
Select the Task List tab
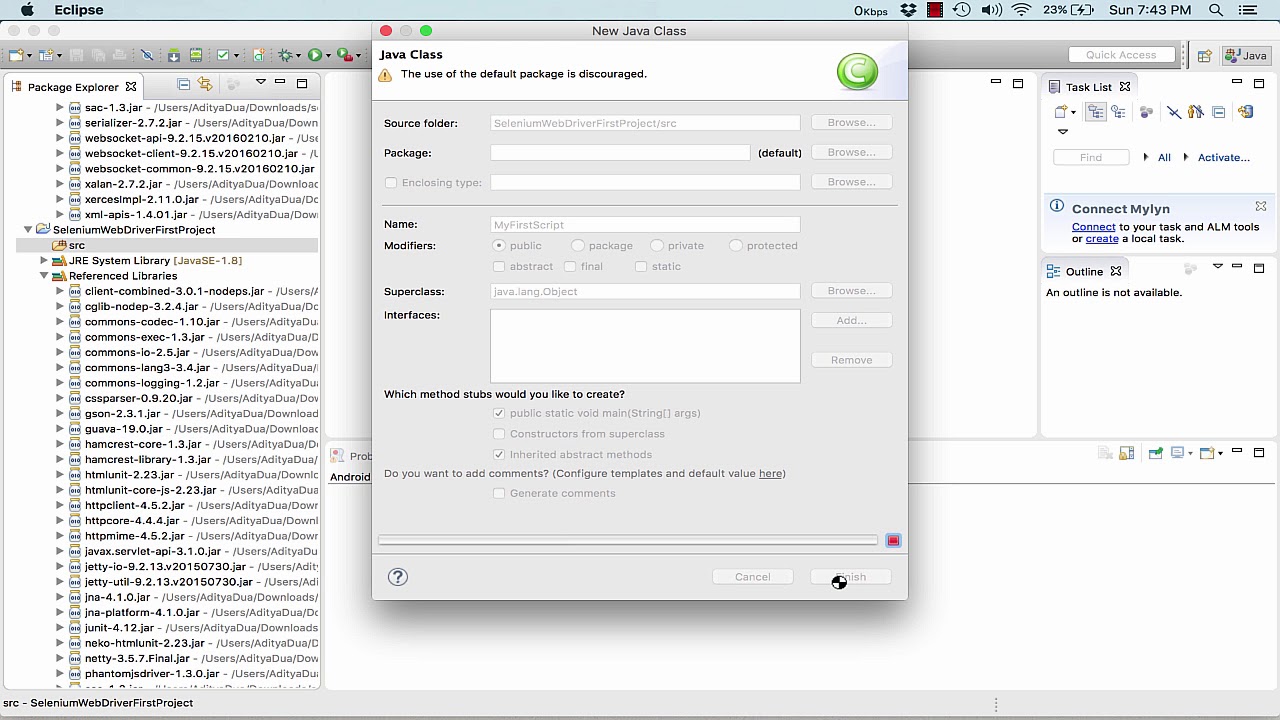pyautogui.click(x=1088, y=87)
